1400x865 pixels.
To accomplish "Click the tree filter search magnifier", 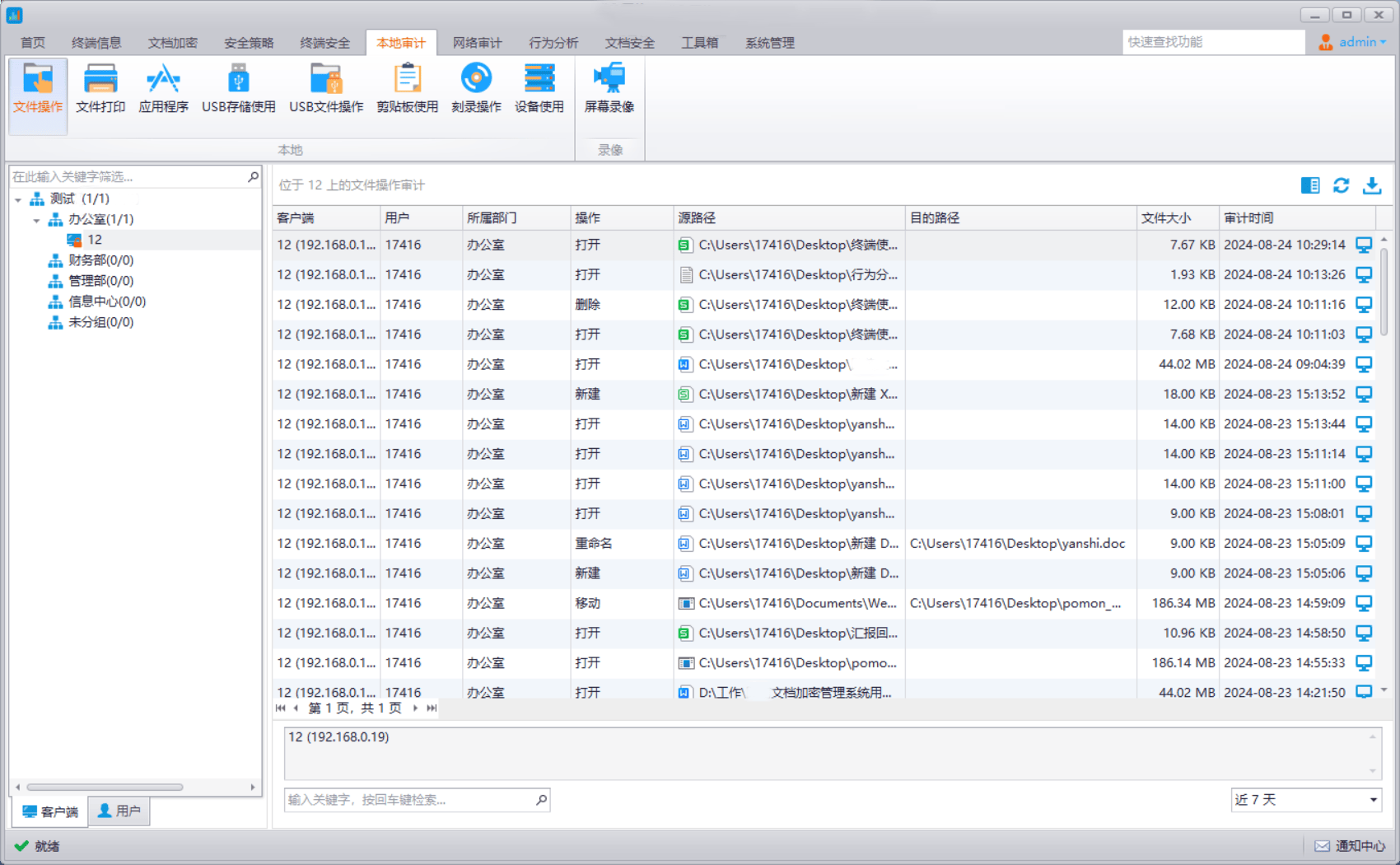I will click(x=253, y=176).
